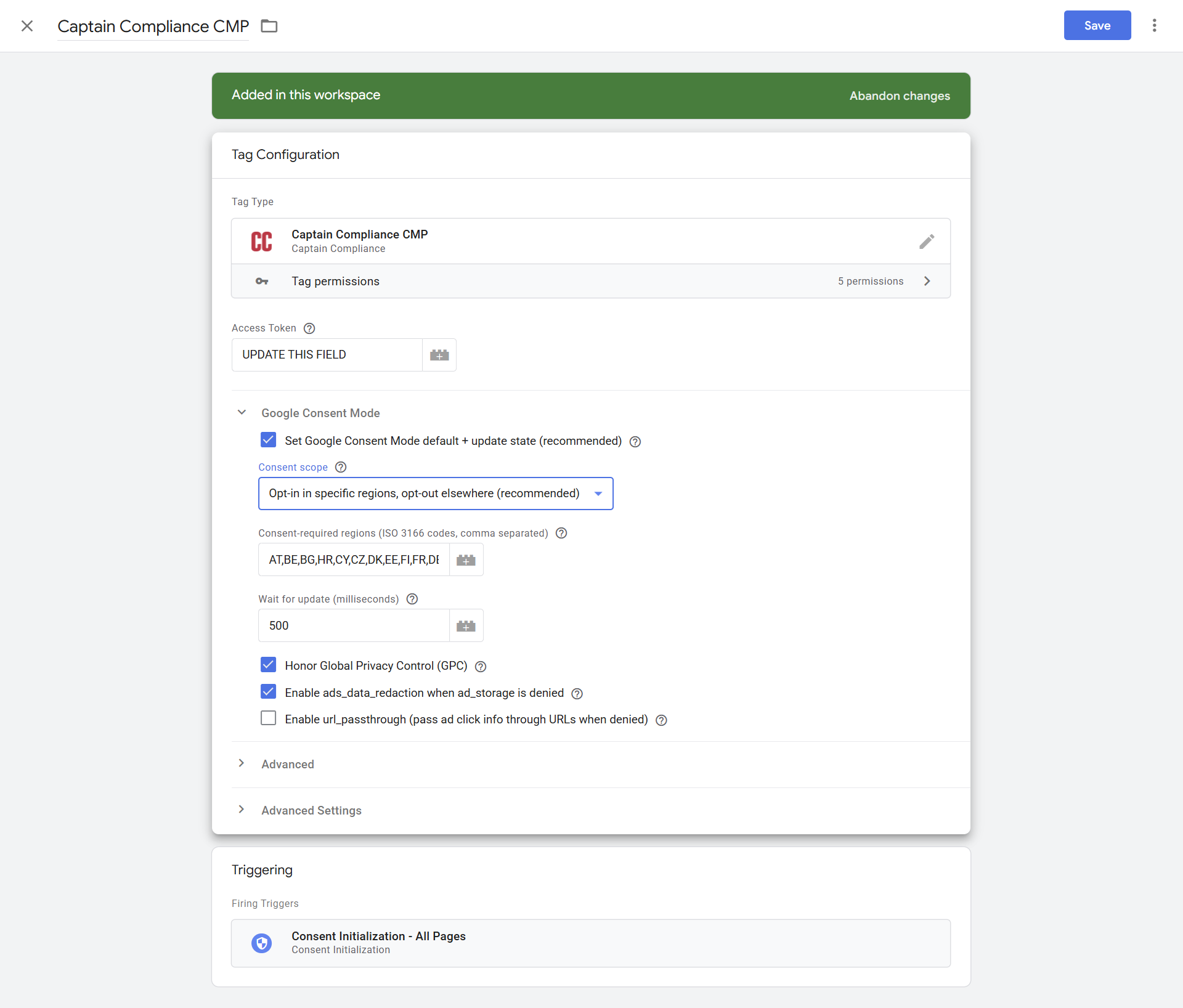The image size is (1183, 1008).
Task: Open help for Consent-required regions
Action: coord(561,533)
